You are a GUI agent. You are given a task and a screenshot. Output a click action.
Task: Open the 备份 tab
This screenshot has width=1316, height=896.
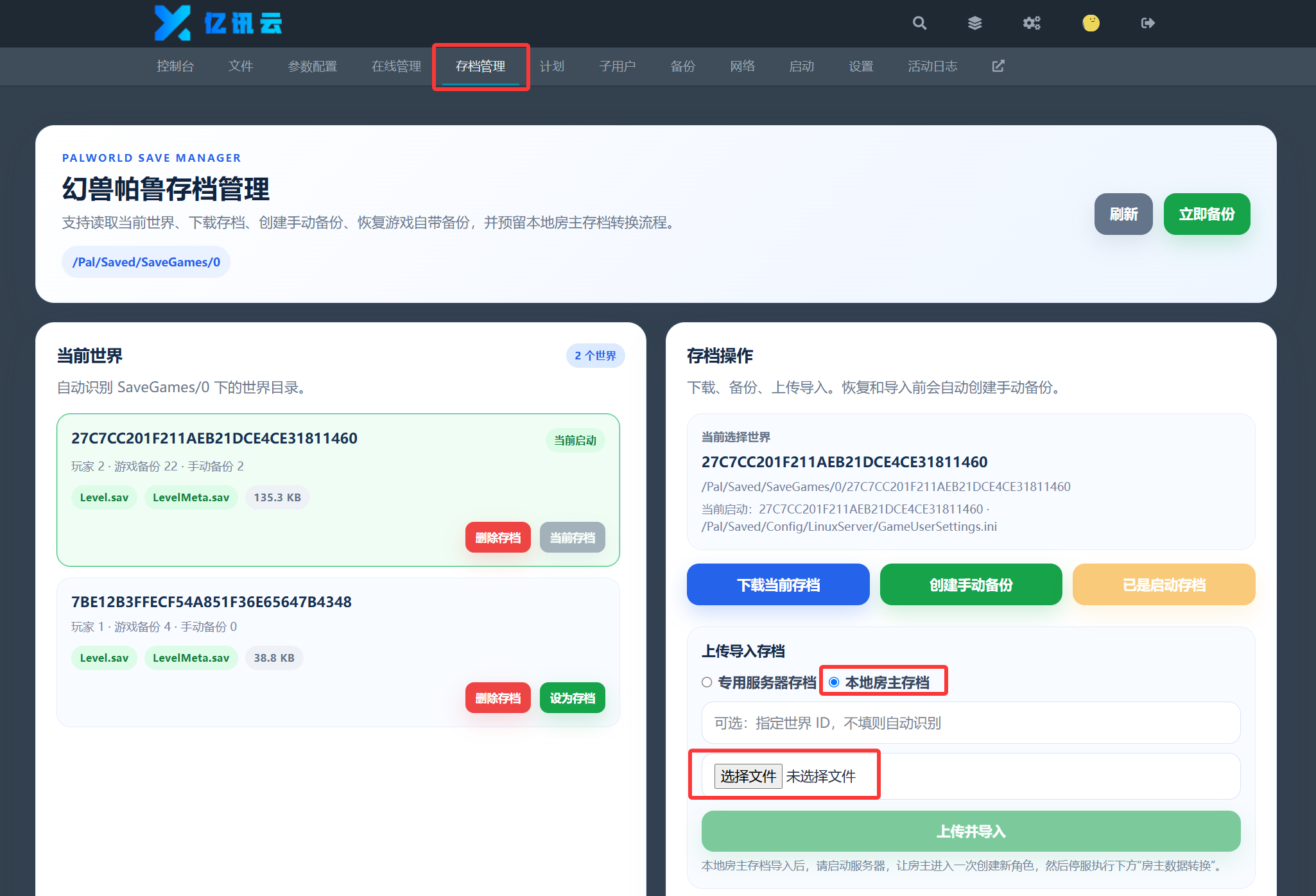pos(683,66)
